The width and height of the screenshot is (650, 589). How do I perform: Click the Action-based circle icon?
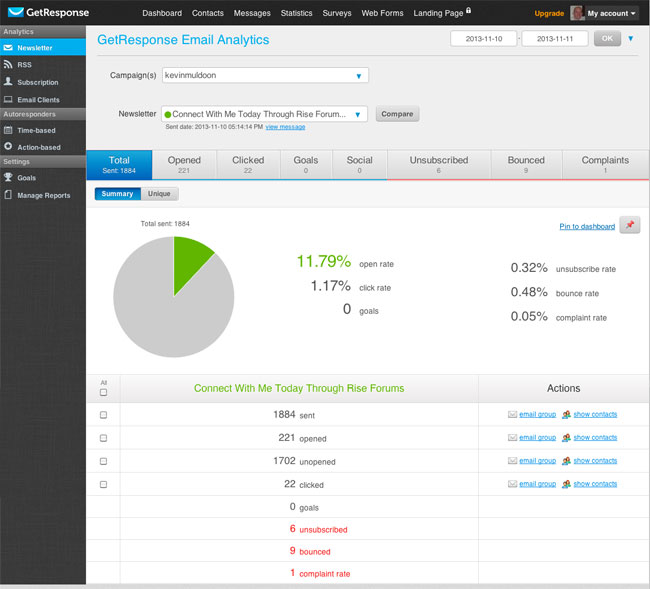8,146
